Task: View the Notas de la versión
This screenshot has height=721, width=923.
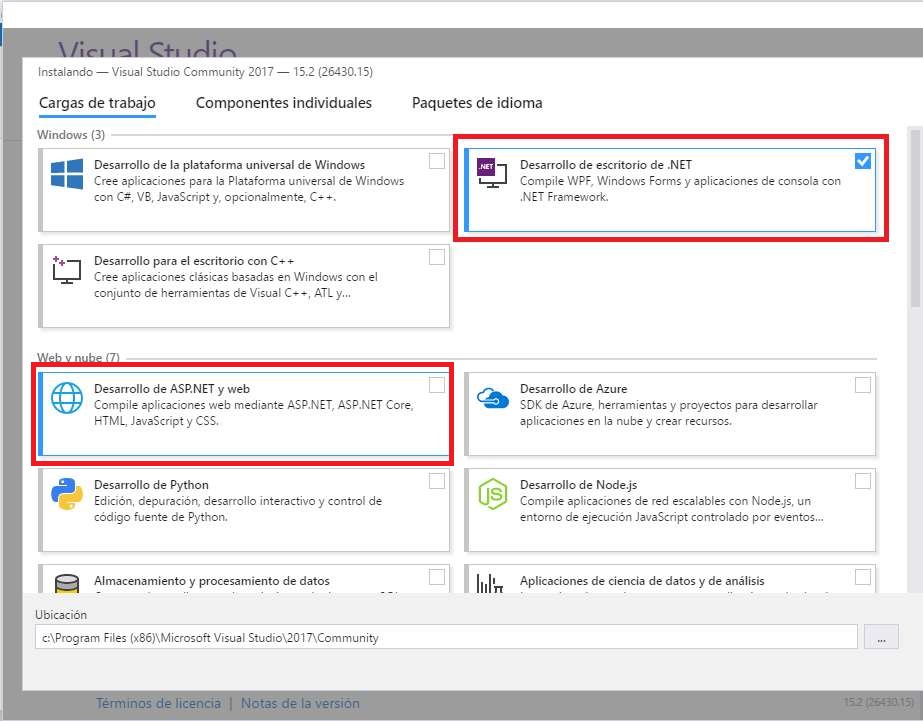Action: (x=299, y=703)
